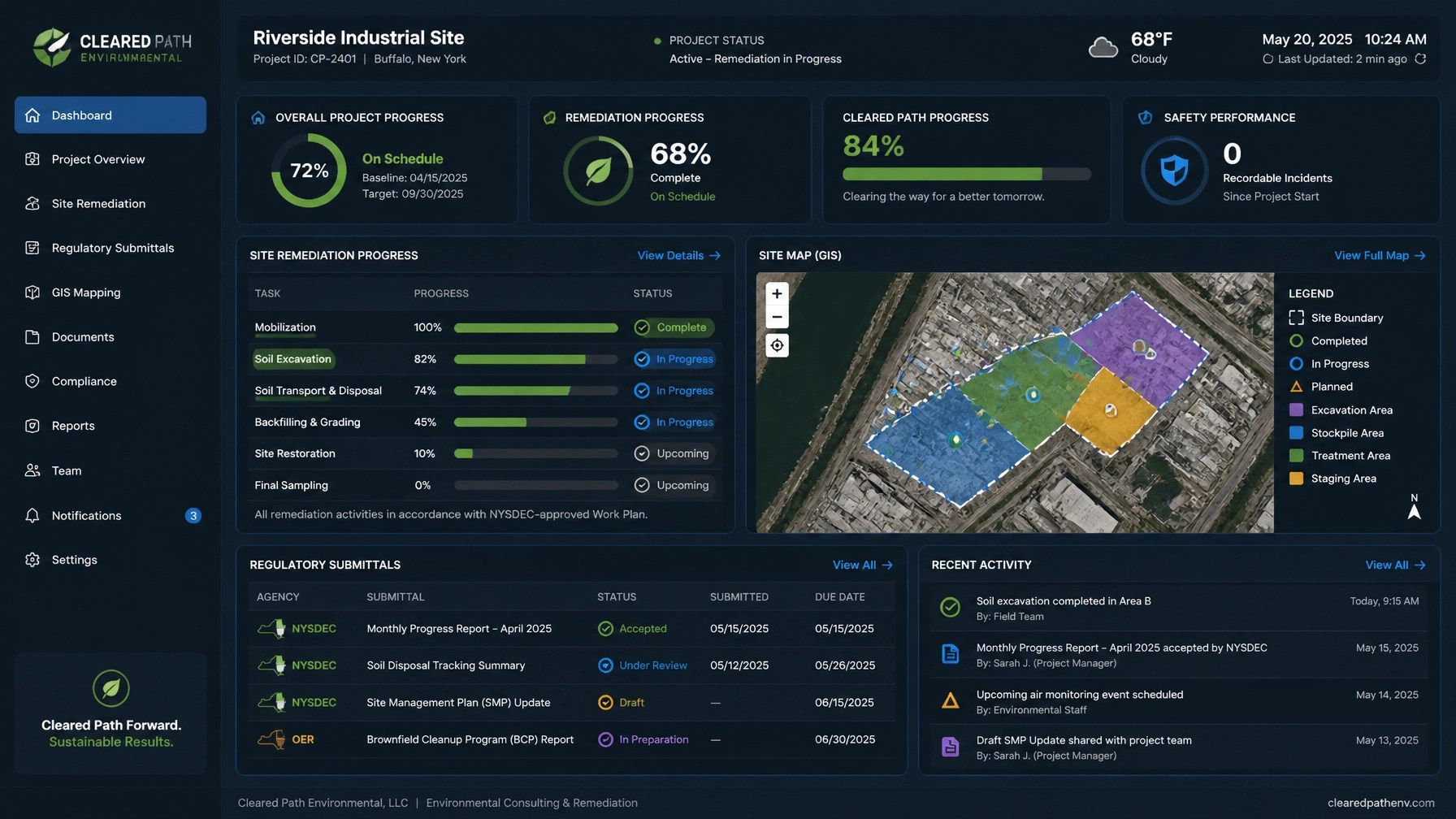Open Regulatory Submittals in sidebar

pos(110,248)
